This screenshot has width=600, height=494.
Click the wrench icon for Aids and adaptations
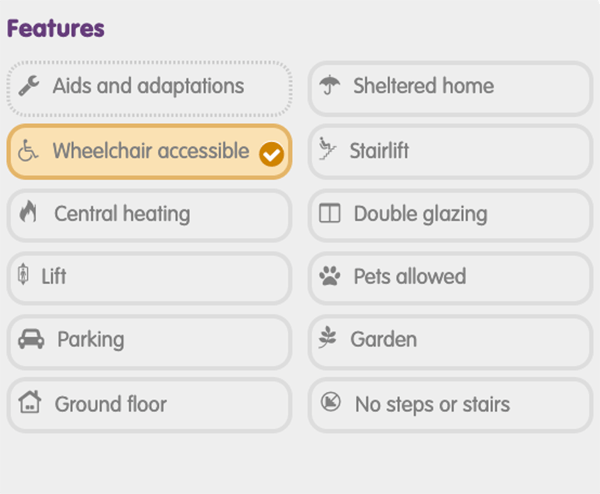click(x=29, y=85)
